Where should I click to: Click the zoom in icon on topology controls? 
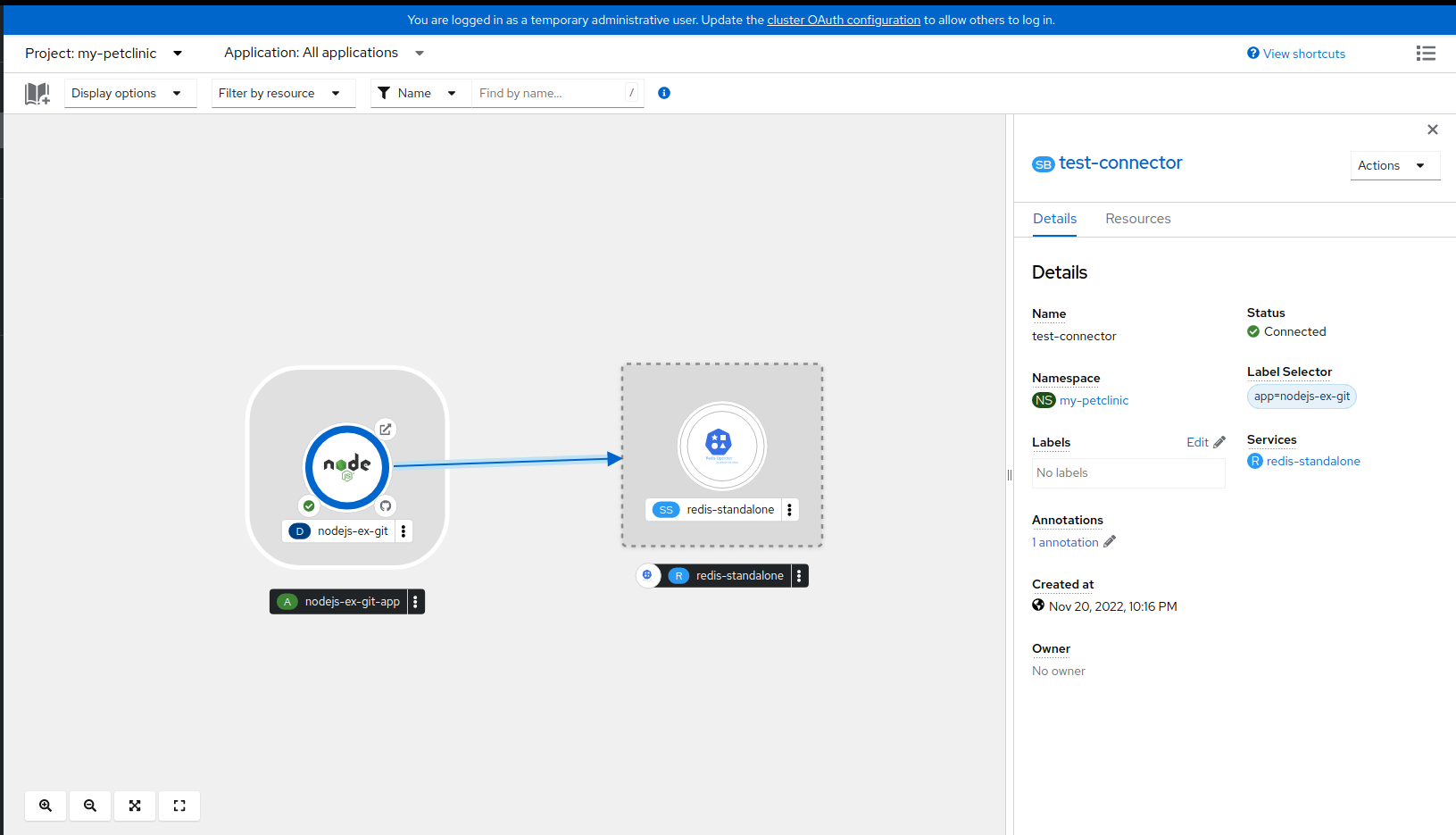(45, 806)
